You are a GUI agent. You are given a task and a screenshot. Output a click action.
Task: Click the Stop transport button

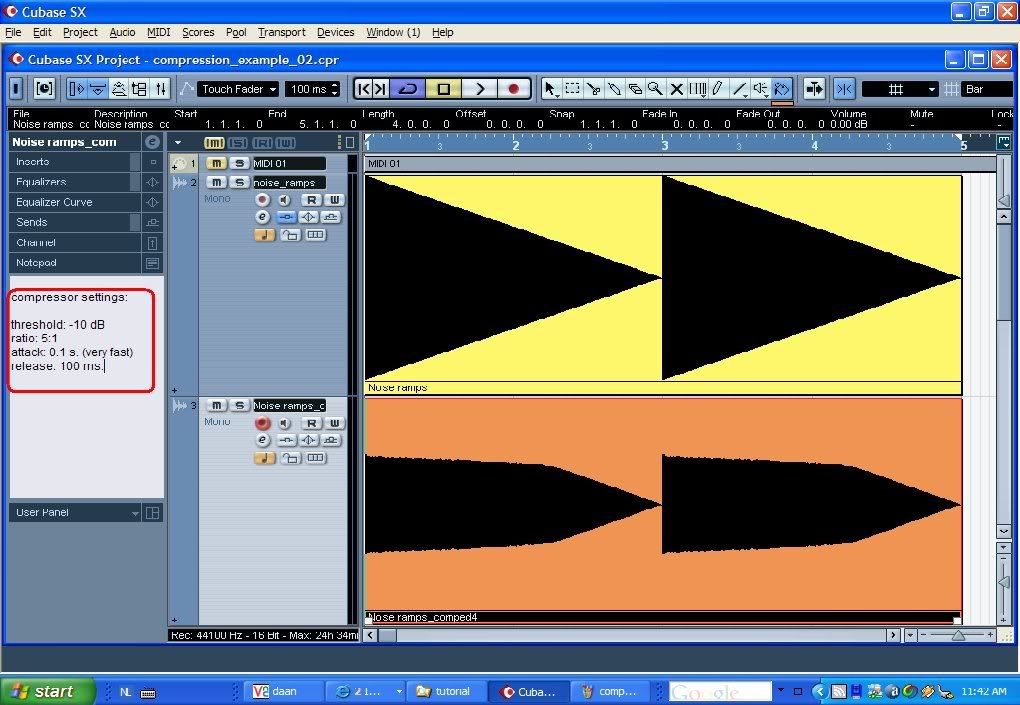(444, 88)
